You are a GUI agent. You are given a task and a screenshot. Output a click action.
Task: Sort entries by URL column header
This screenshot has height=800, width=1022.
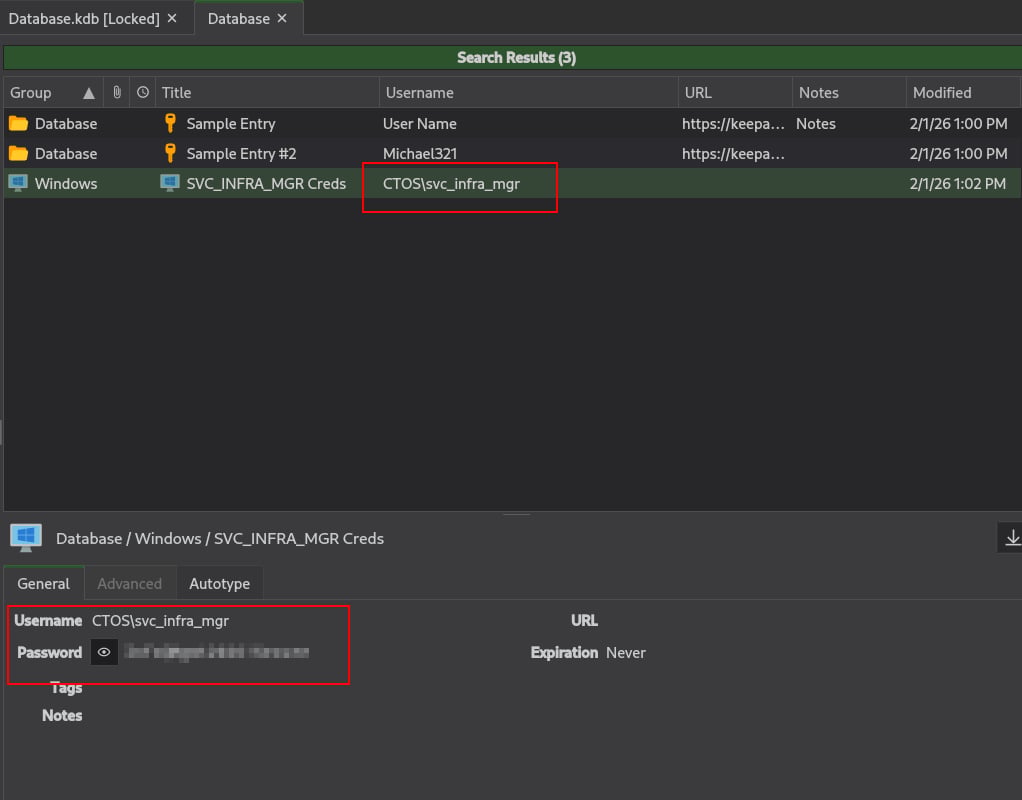coord(735,93)
